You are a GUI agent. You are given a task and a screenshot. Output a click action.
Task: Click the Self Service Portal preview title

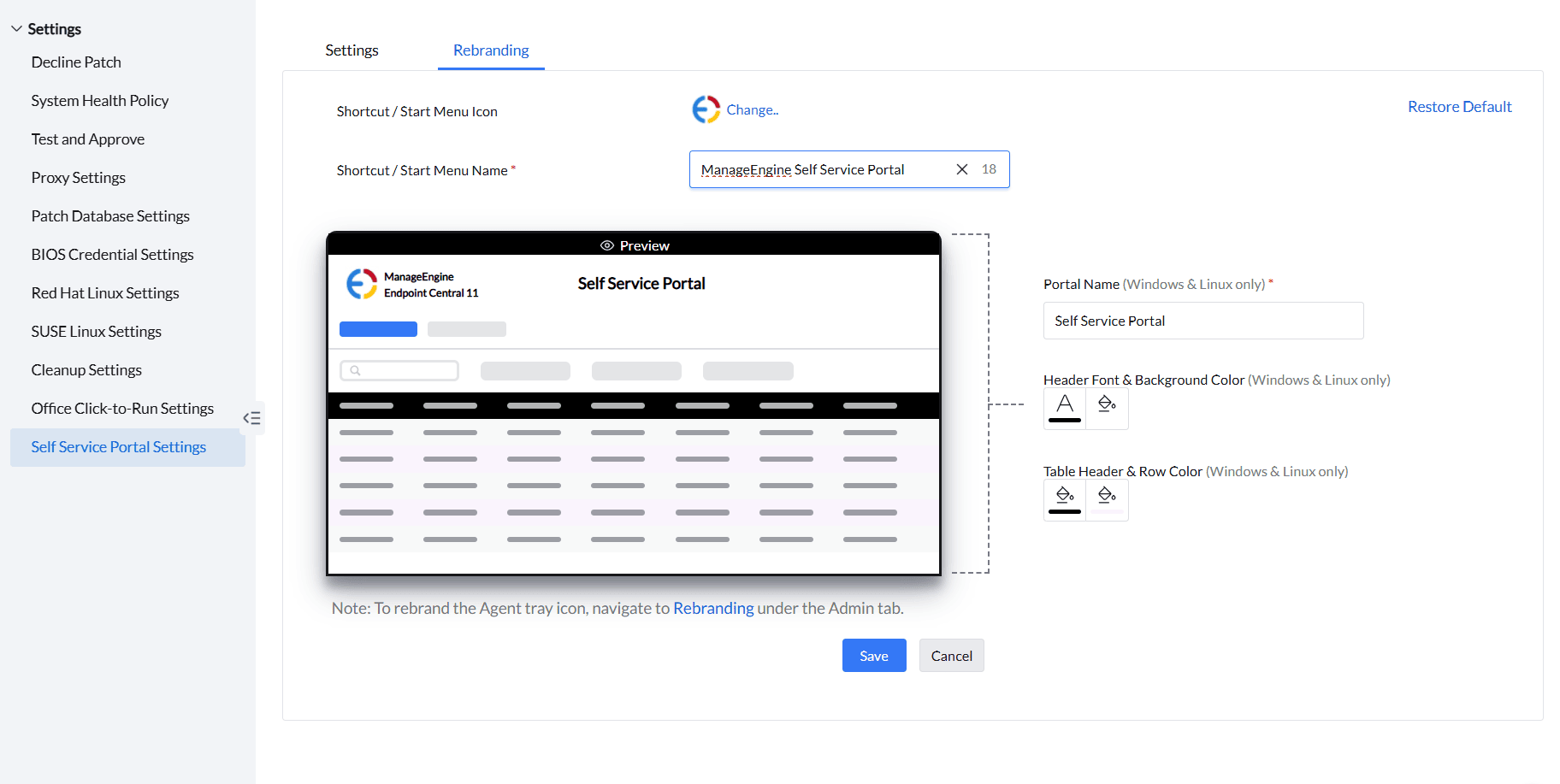tap(641, 284)
